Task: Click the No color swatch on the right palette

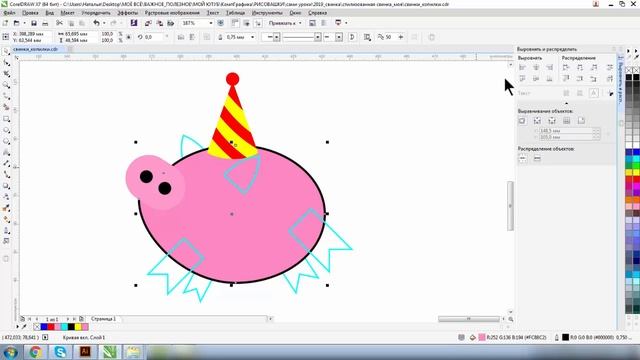Action: (629, 70)
